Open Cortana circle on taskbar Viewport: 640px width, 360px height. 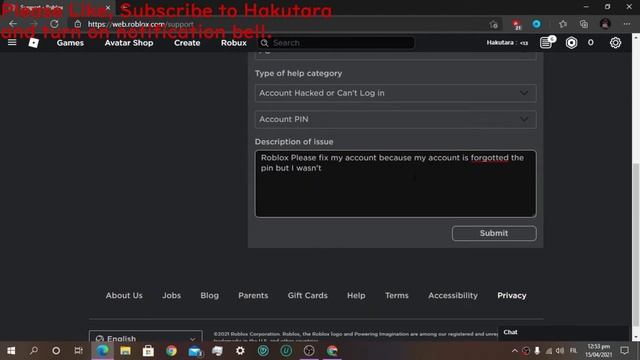(x=56, y=351)
